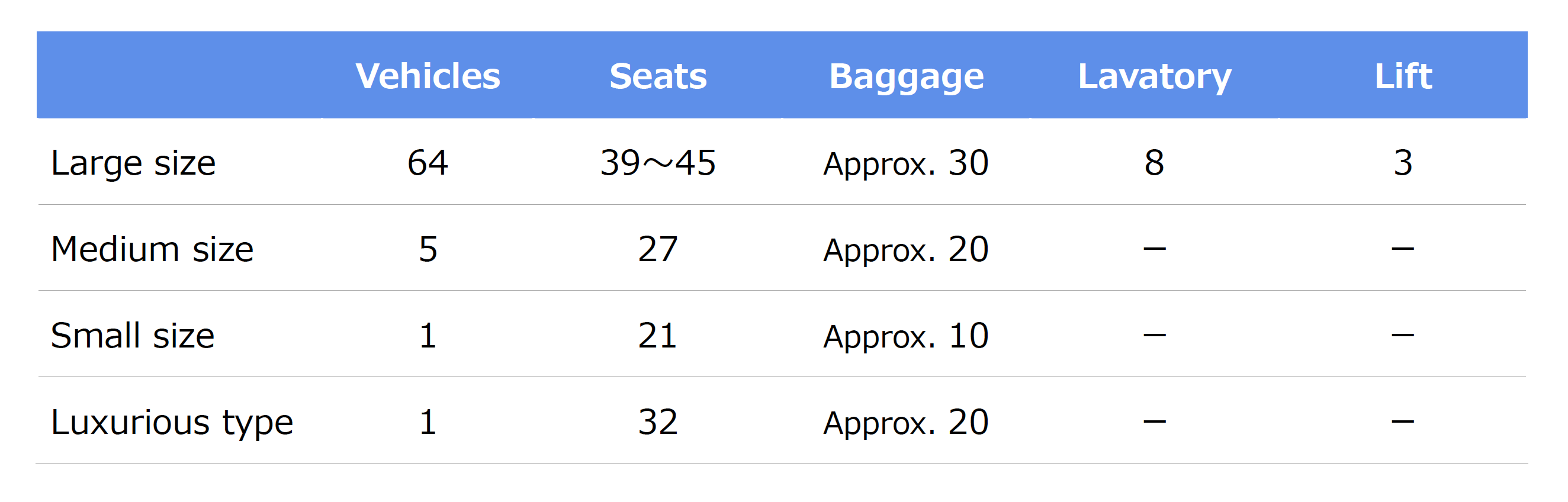This screenshot has height=502, width=1568.
Task: Click the 64 vehicles cell
Action: click(428, 163)
